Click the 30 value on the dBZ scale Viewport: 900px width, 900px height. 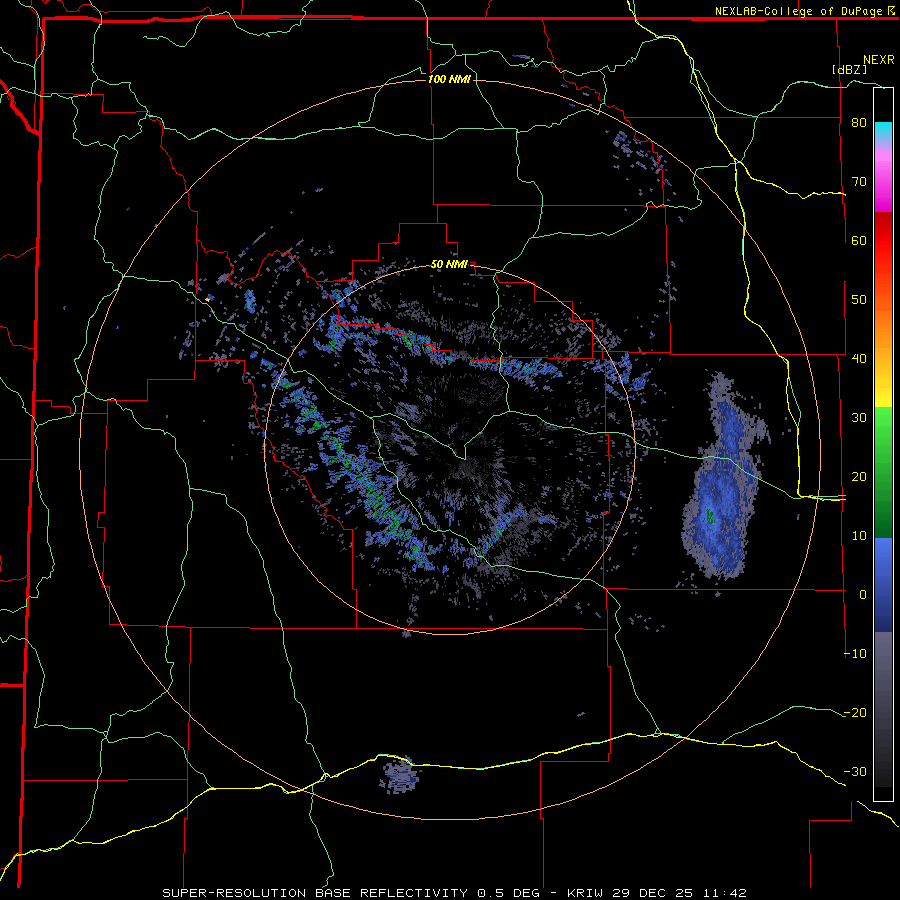click(859, 417)
